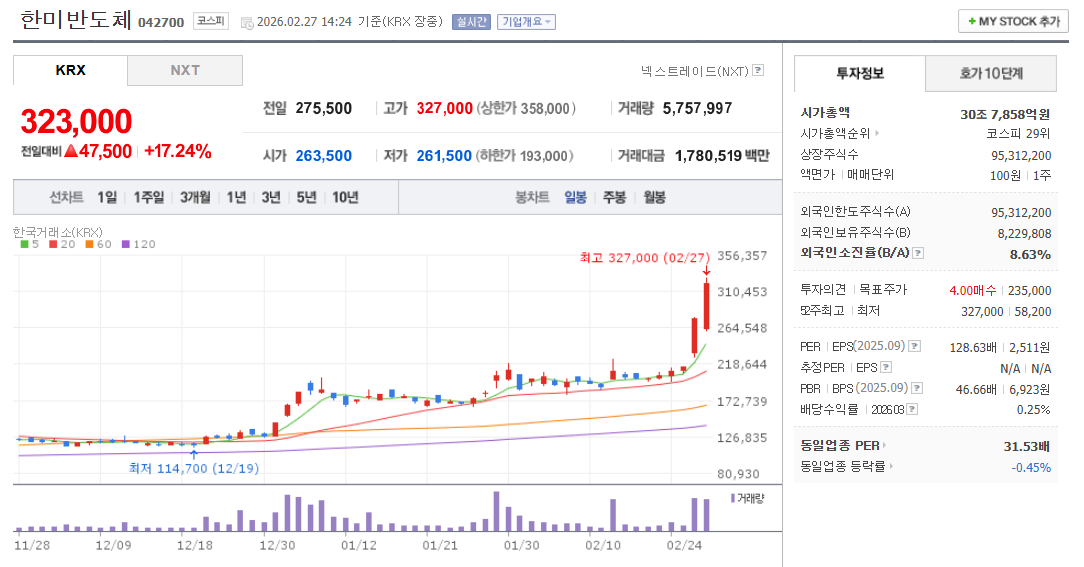Select the 1년 line chart period
Viewport: 1084px width, 567px height.
pyautogui.click(x=236, y=198)
